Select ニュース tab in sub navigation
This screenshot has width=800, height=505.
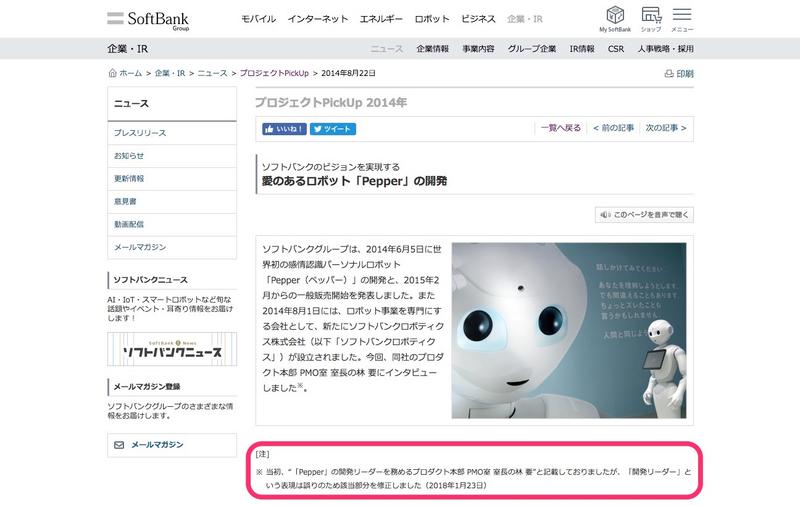coord(387,49)
